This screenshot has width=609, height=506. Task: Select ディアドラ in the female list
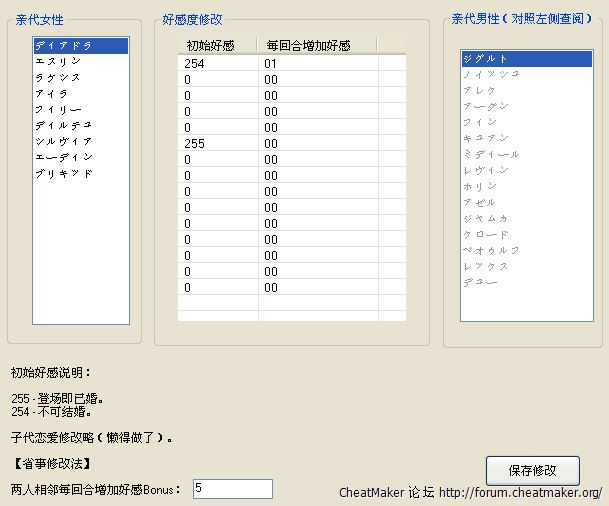[63, 45]
